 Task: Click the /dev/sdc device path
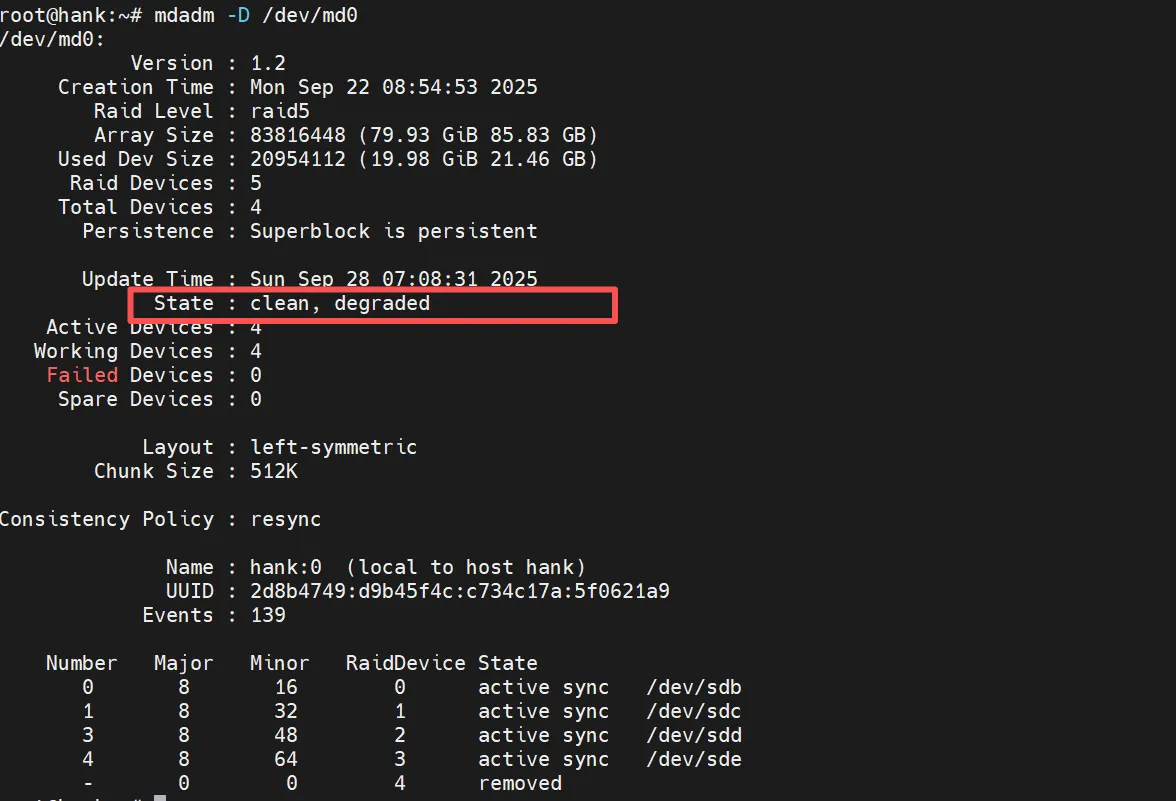click(x=693, y=711)
